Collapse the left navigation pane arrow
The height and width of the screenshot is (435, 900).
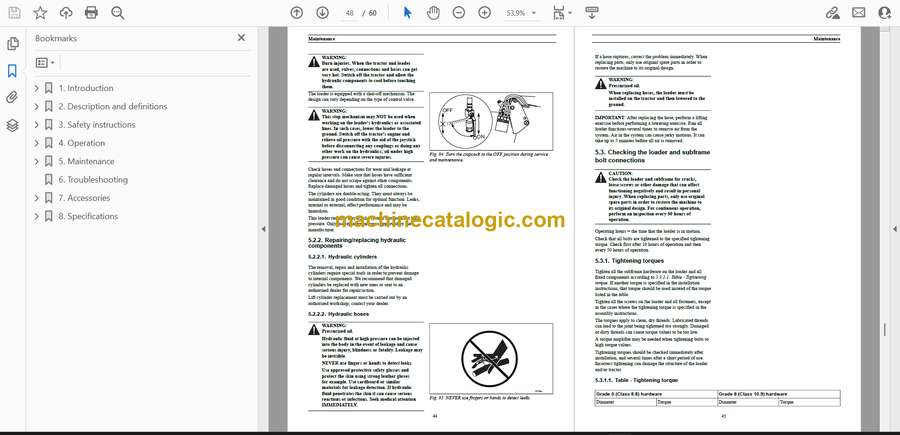tap(263, 229)
